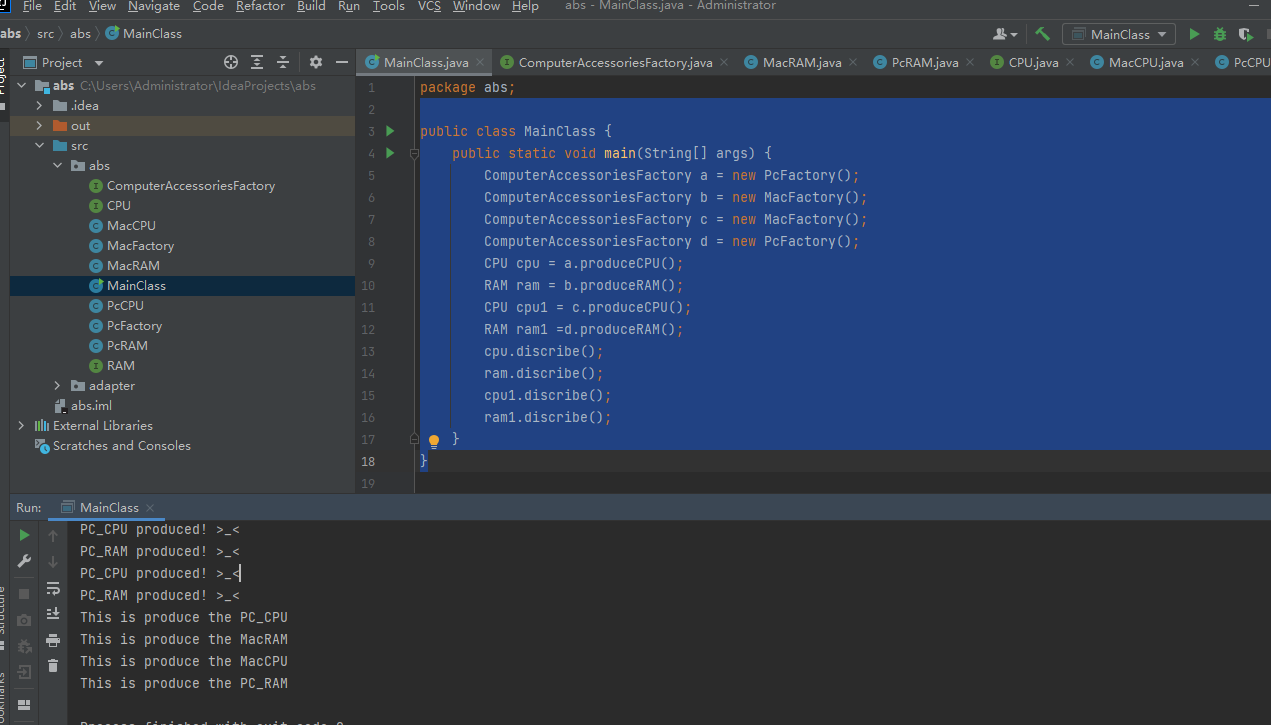The width and height of the screenshot is (1271, 725).
Task: Toggle scroll to end in the Run console
Action: 53,613
